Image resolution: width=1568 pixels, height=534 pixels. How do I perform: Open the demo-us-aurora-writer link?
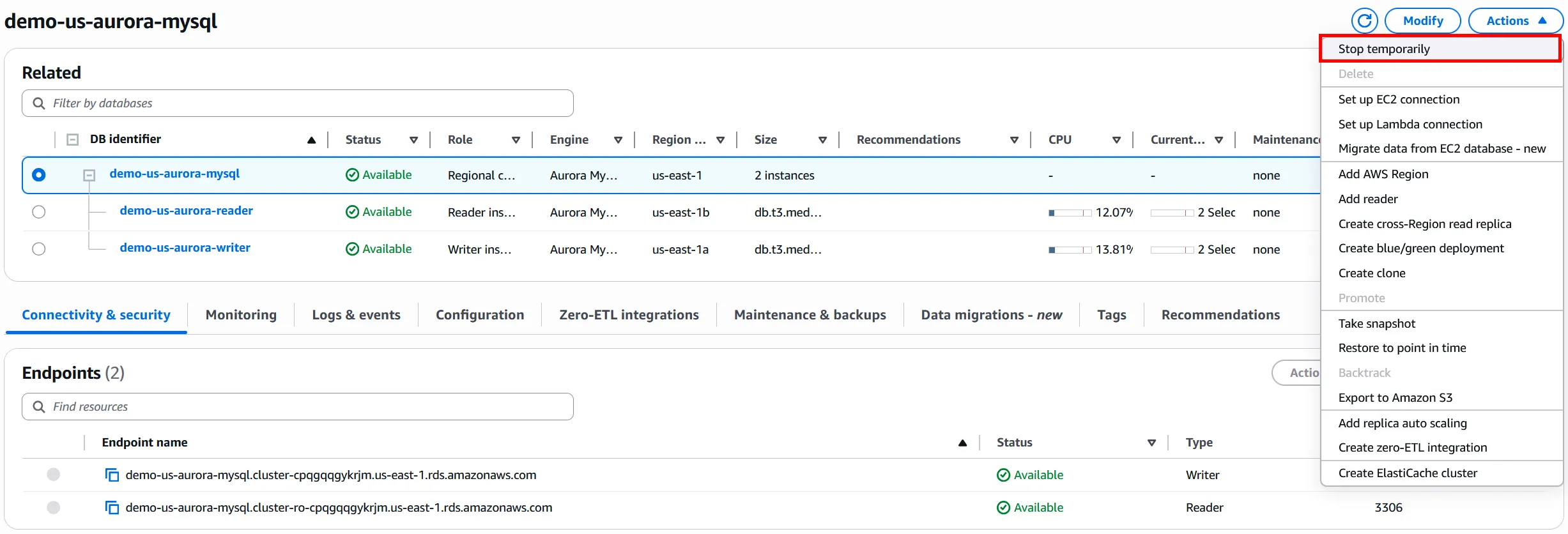185,248
